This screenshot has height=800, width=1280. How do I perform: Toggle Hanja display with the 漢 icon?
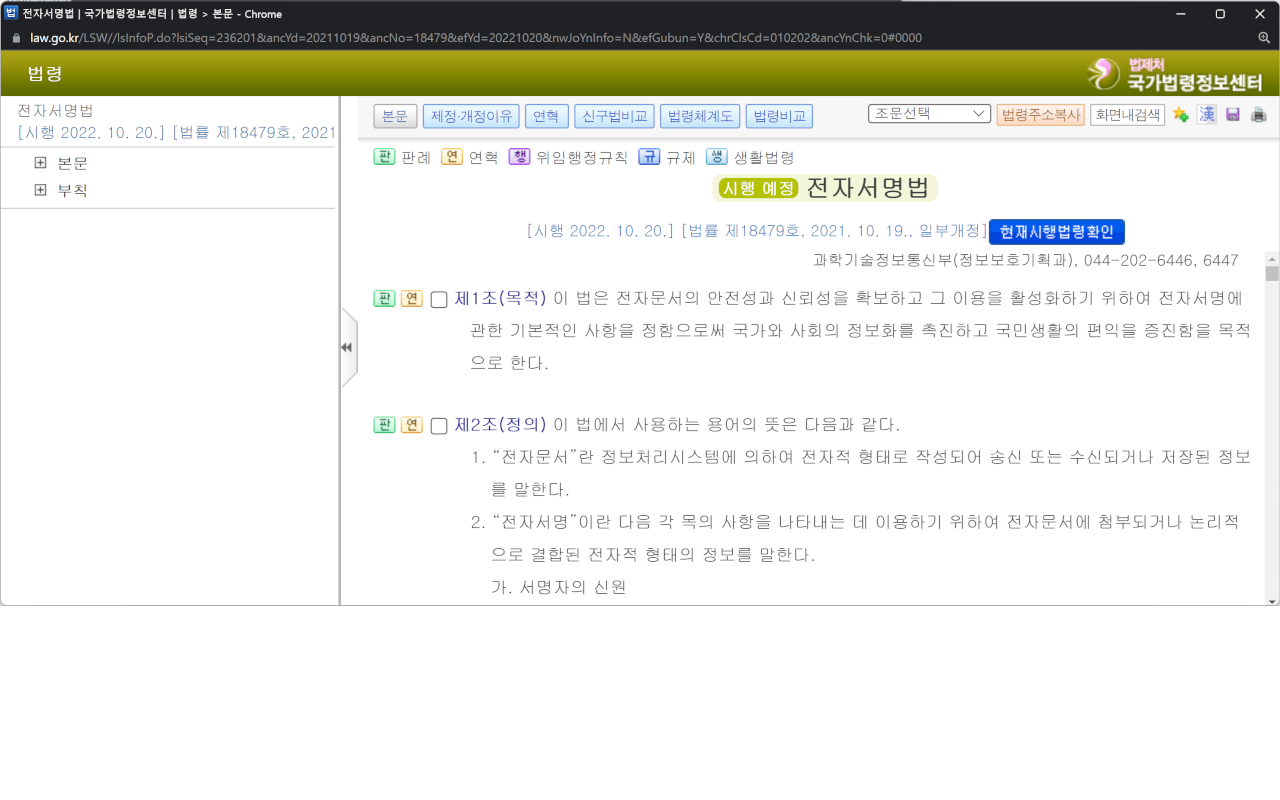point(1207,115)
